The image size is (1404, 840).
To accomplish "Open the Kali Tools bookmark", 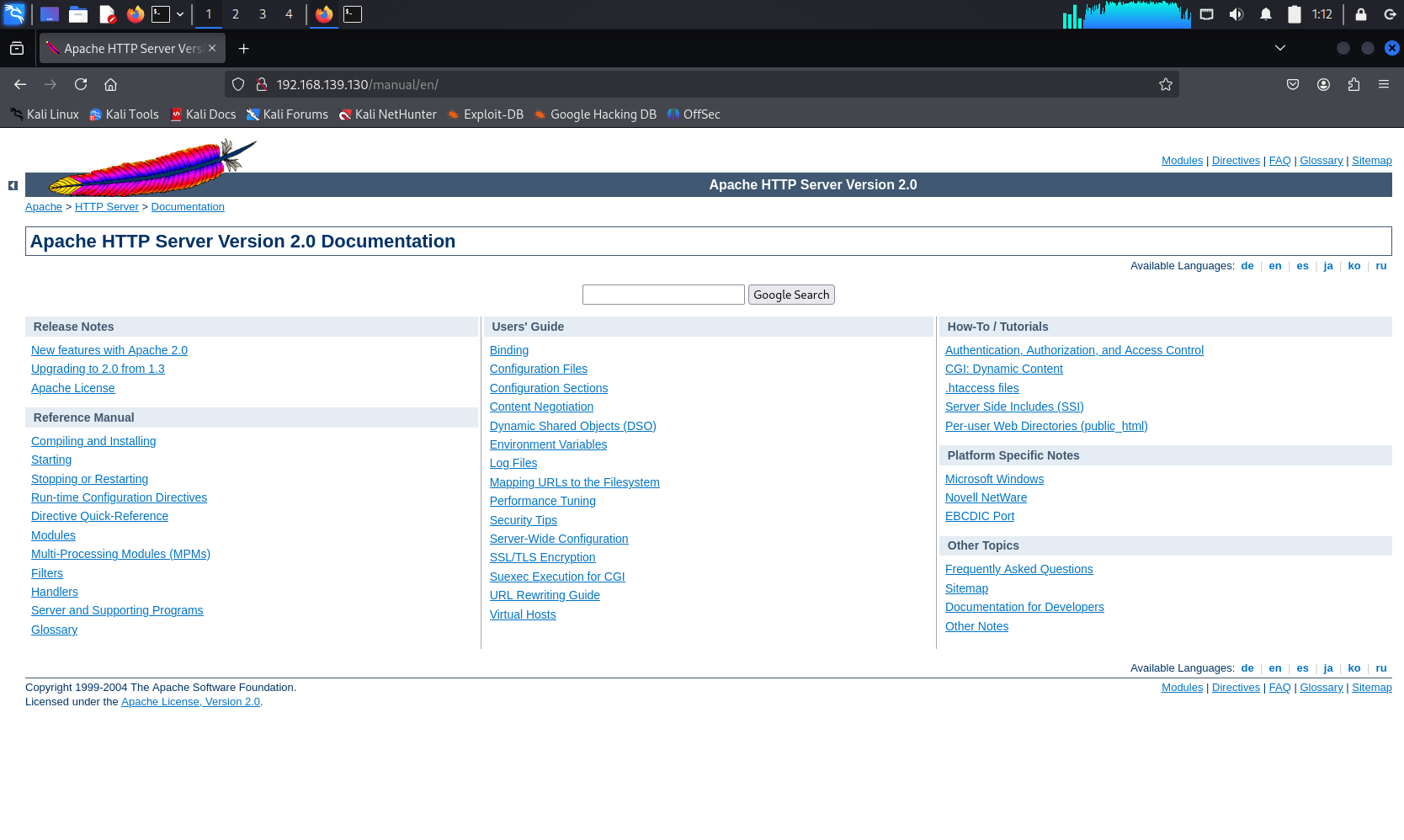I will 124,114.
